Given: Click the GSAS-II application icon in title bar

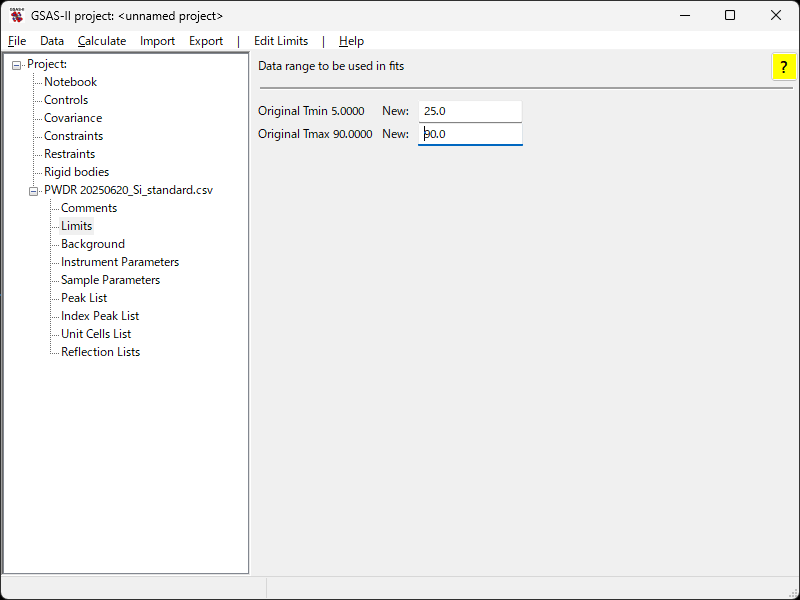Looking at the screenshot, I should coord(16,16).
